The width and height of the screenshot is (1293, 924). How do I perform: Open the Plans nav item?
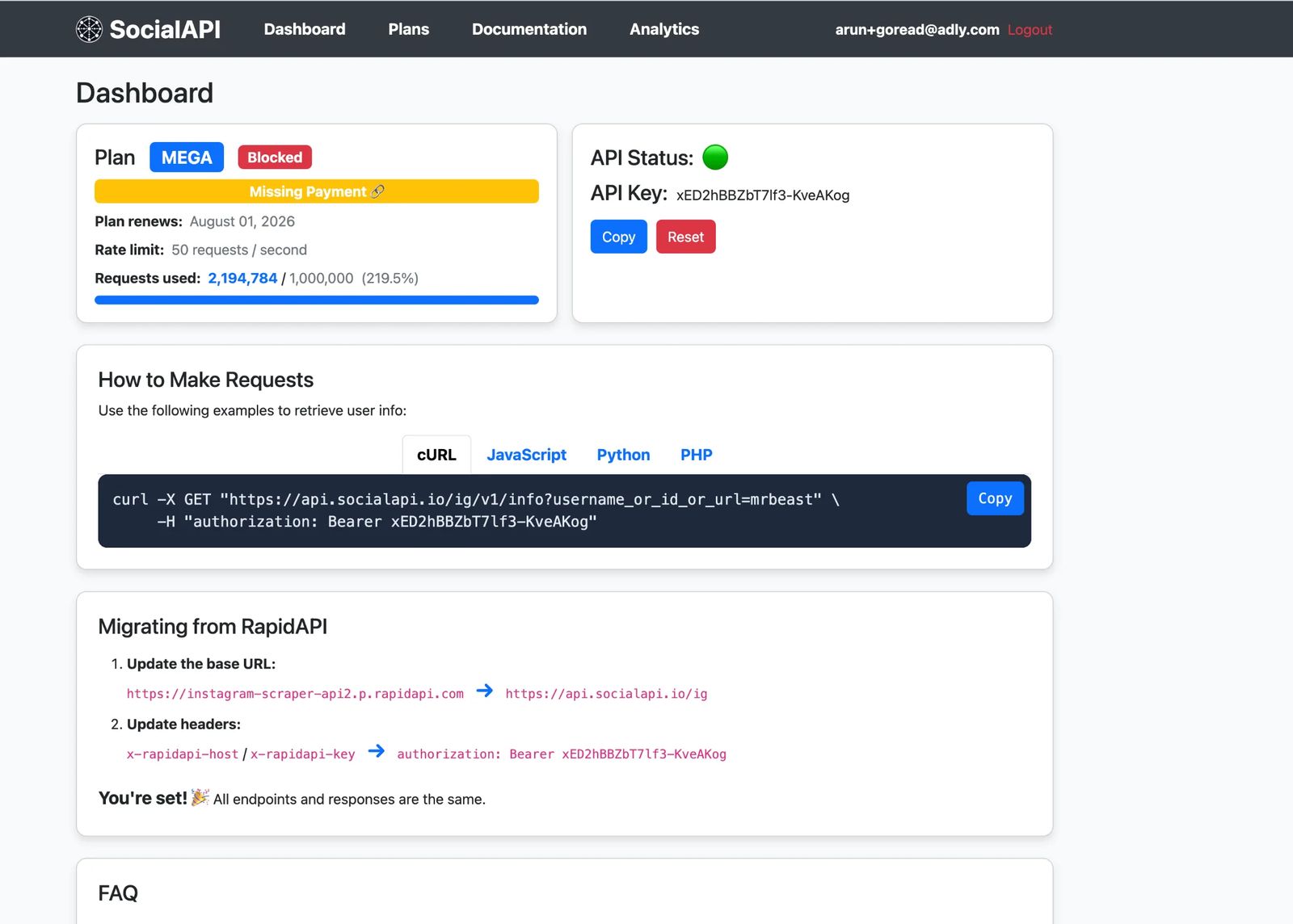click(409, 29)
